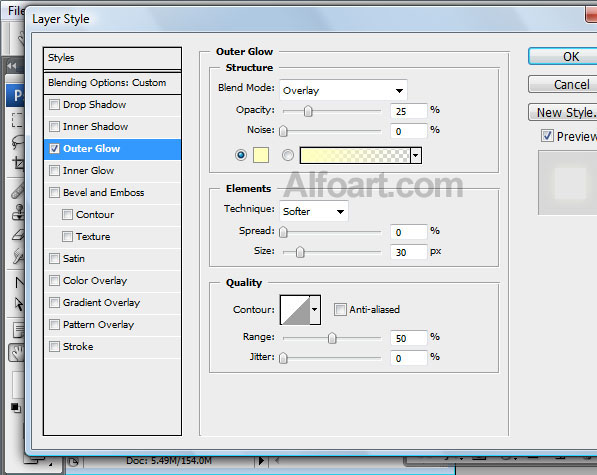Screen dimensions: 597x475
Task: Select the Hand tool
Action: (x=17, y=353)
